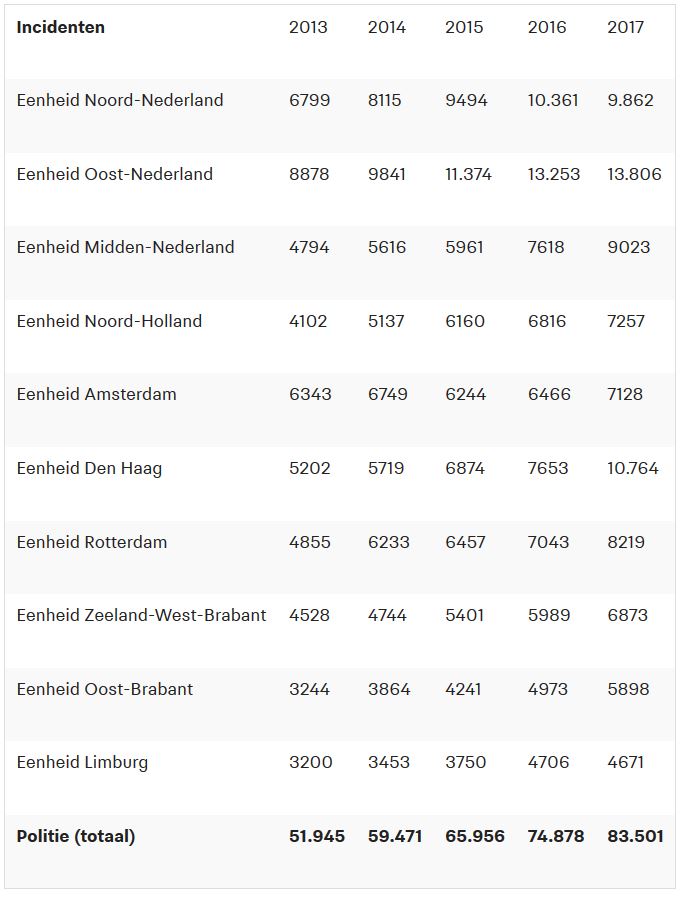Click the Eenheid Noord-Holland row label
This screenshot has height=897, width=684.
[x=109, y=322]
